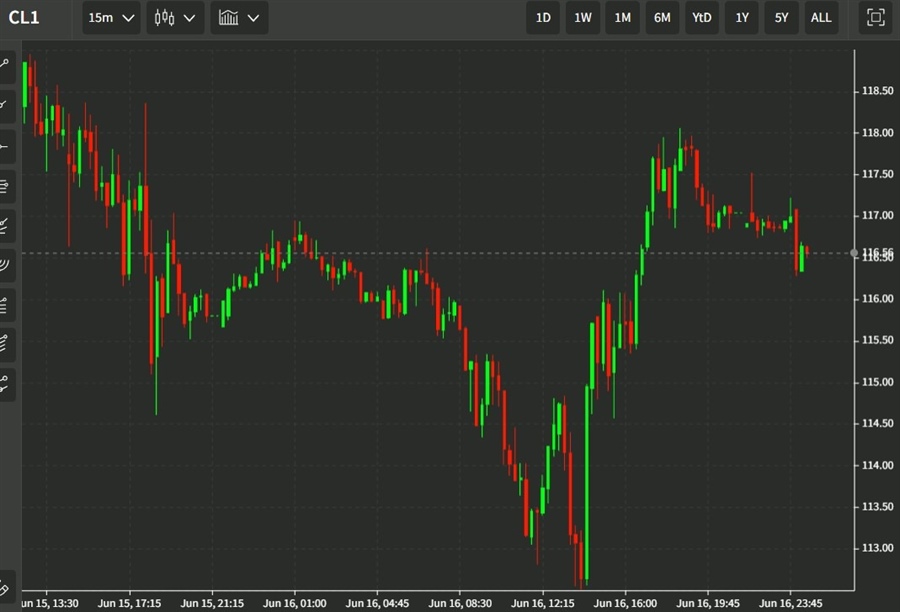Click the Jun 16, 01:00 time label
Screen dimensions: 900x612
click(295, 603)
